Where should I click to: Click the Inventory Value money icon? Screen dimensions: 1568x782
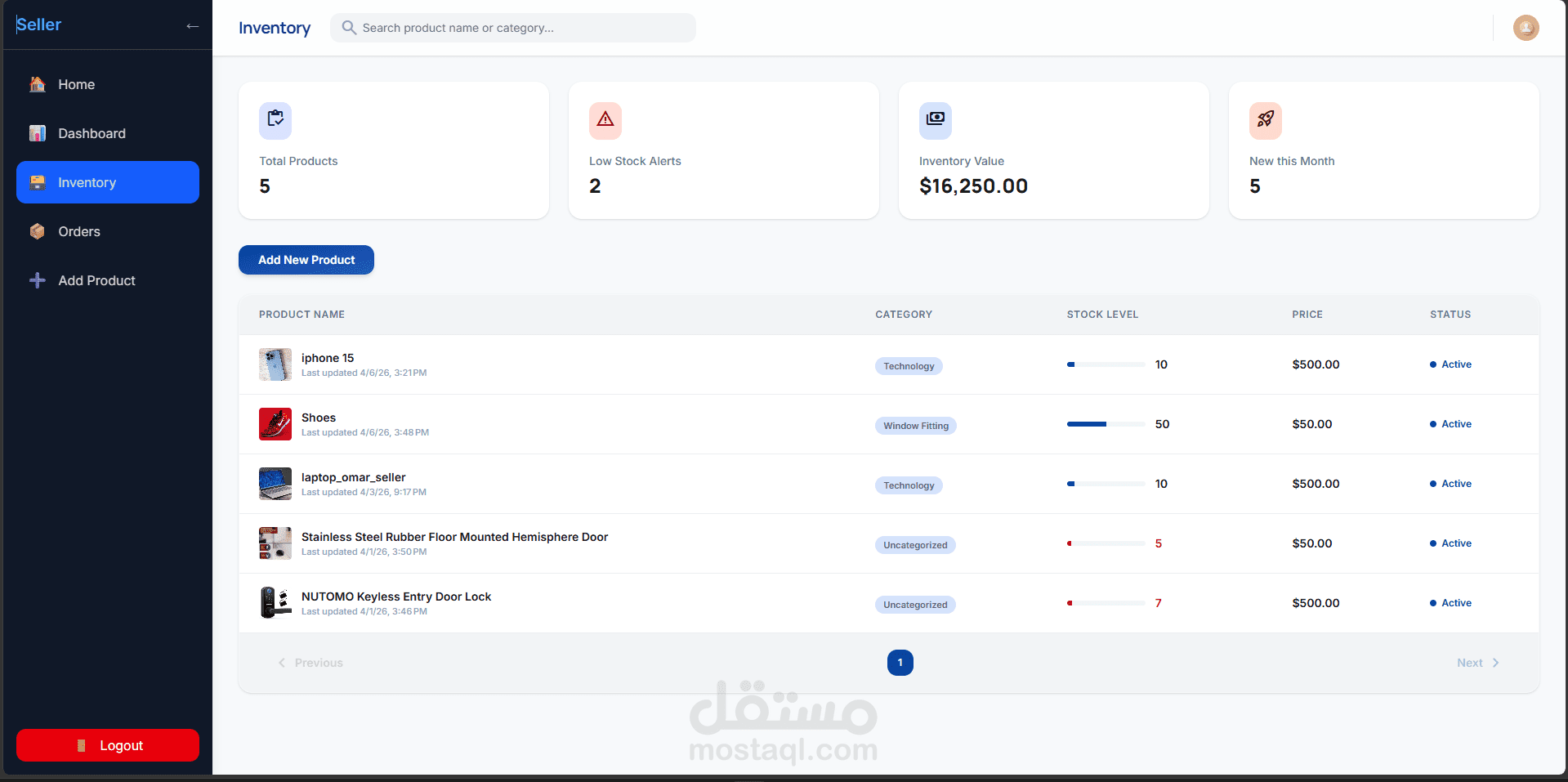[x=936, y=120]
